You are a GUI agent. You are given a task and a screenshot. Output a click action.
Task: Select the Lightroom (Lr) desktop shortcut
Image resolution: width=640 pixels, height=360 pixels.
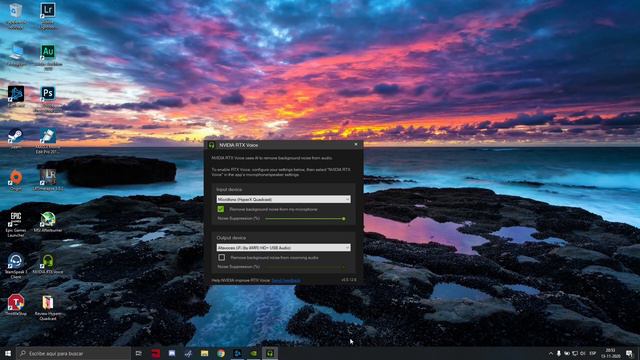click(x=48, y=15)
